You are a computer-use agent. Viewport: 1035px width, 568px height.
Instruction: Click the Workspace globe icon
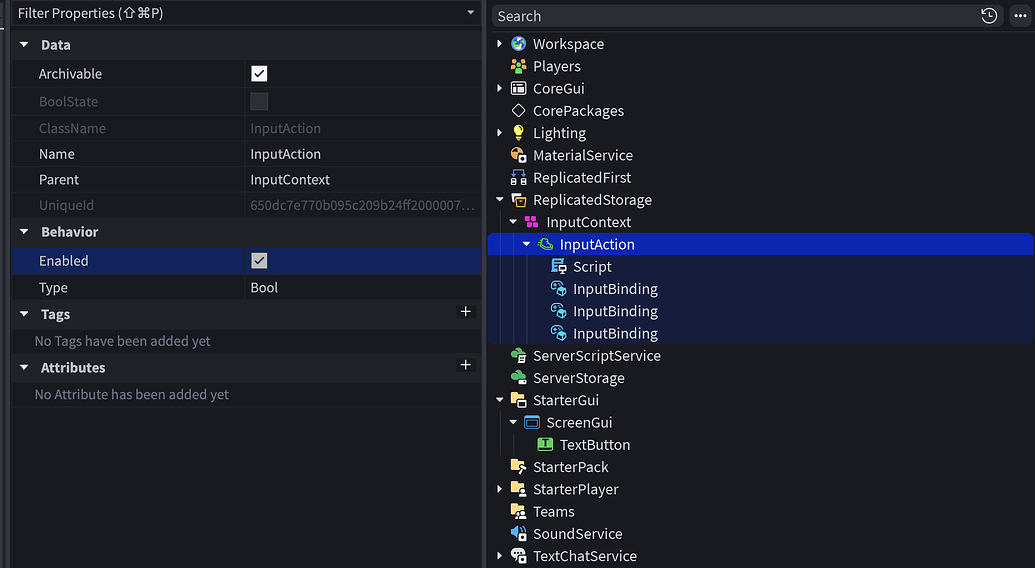519,44
